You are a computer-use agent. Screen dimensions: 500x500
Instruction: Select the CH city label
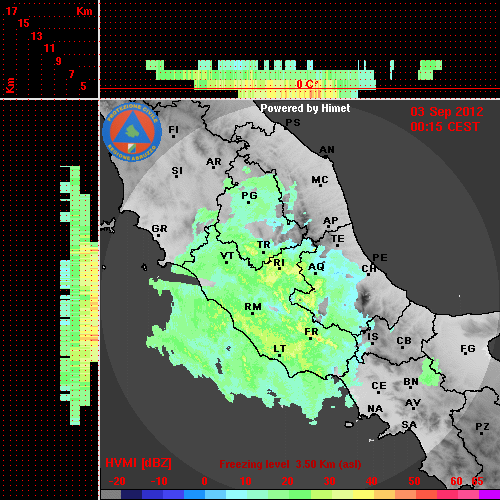(x=369, y=269)
